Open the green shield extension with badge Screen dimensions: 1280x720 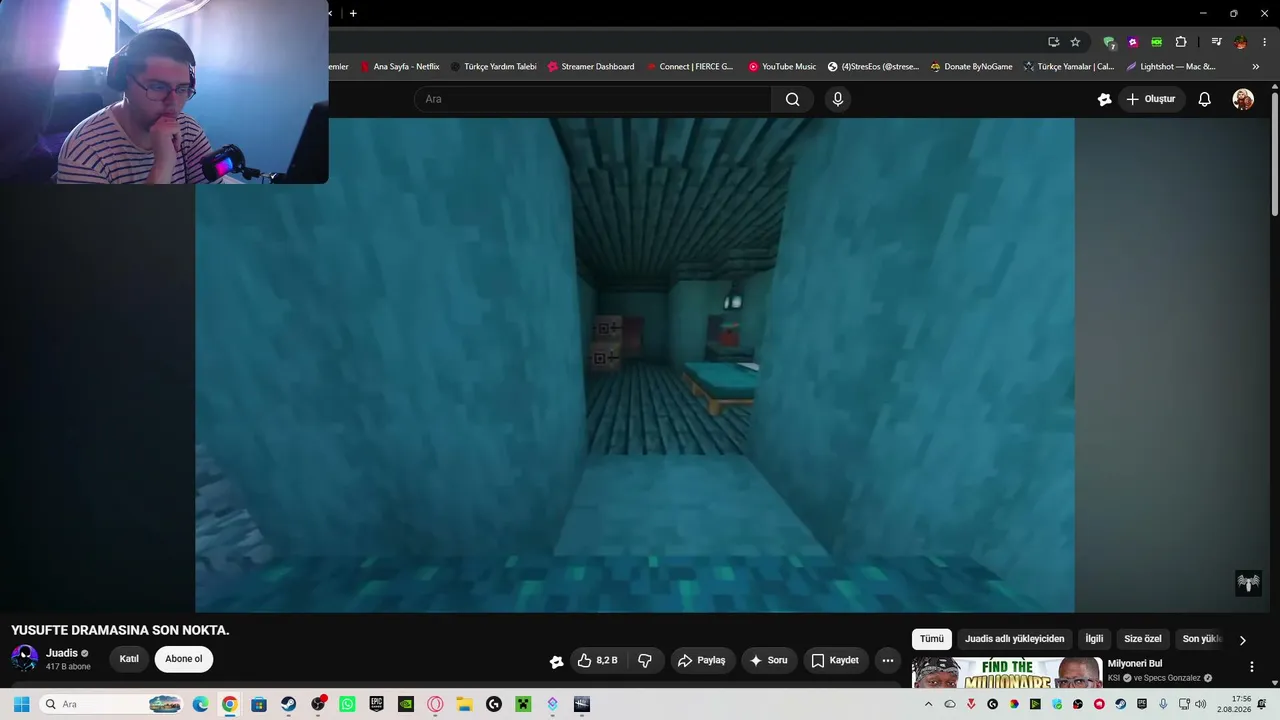(x=1109, y=42)
